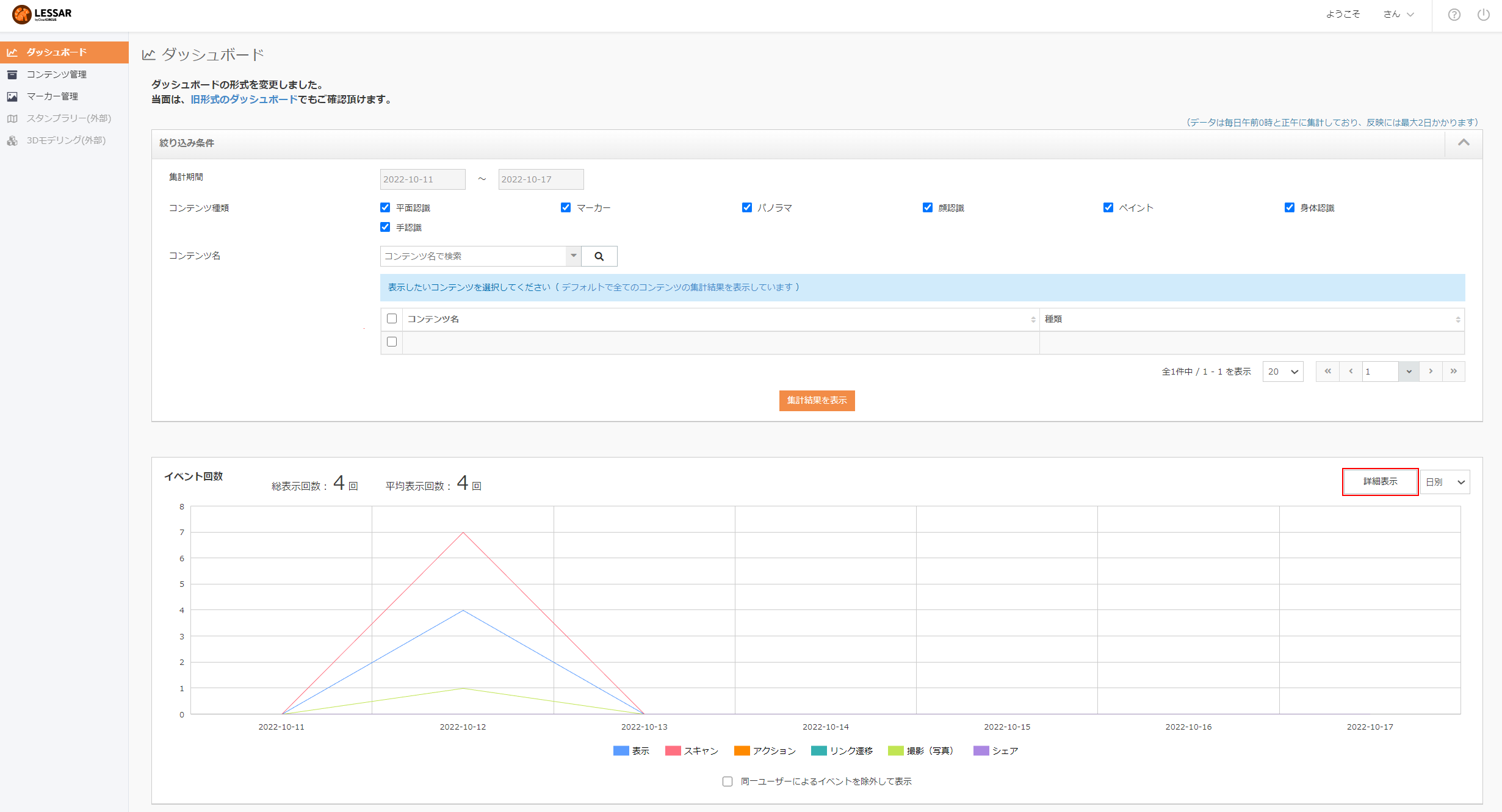Open the user さん dropdown menu
Screen dimensions: 1502x812
pos(1398,14)
